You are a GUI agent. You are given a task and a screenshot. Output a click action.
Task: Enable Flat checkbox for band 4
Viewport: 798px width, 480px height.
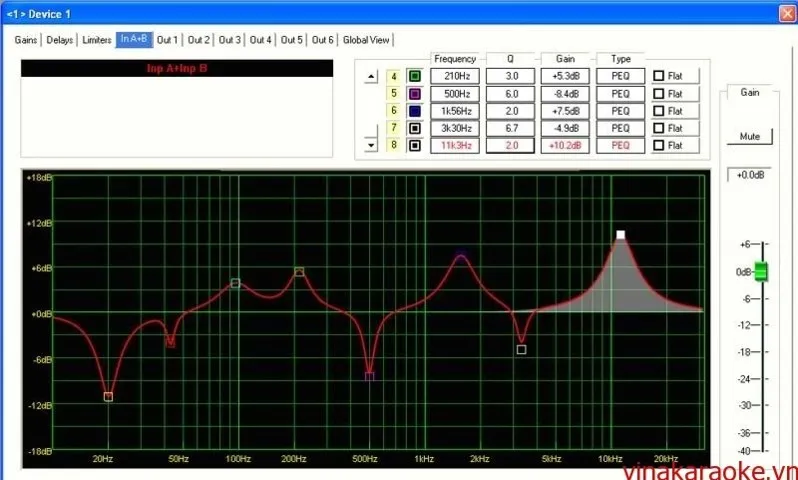click(658, 76)
